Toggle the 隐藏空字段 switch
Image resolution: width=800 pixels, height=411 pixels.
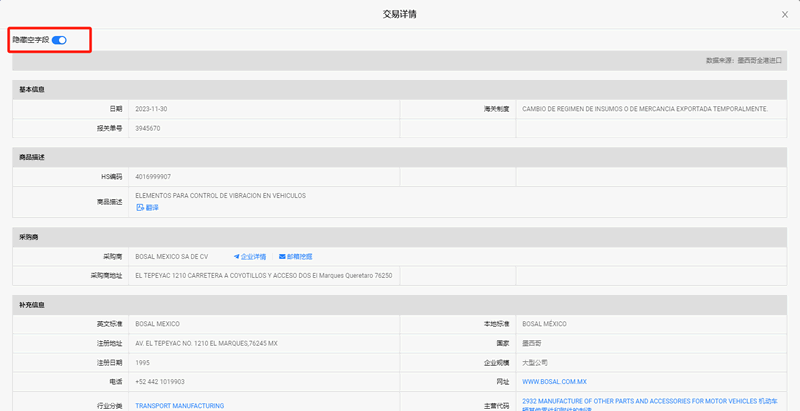[59, 40]
